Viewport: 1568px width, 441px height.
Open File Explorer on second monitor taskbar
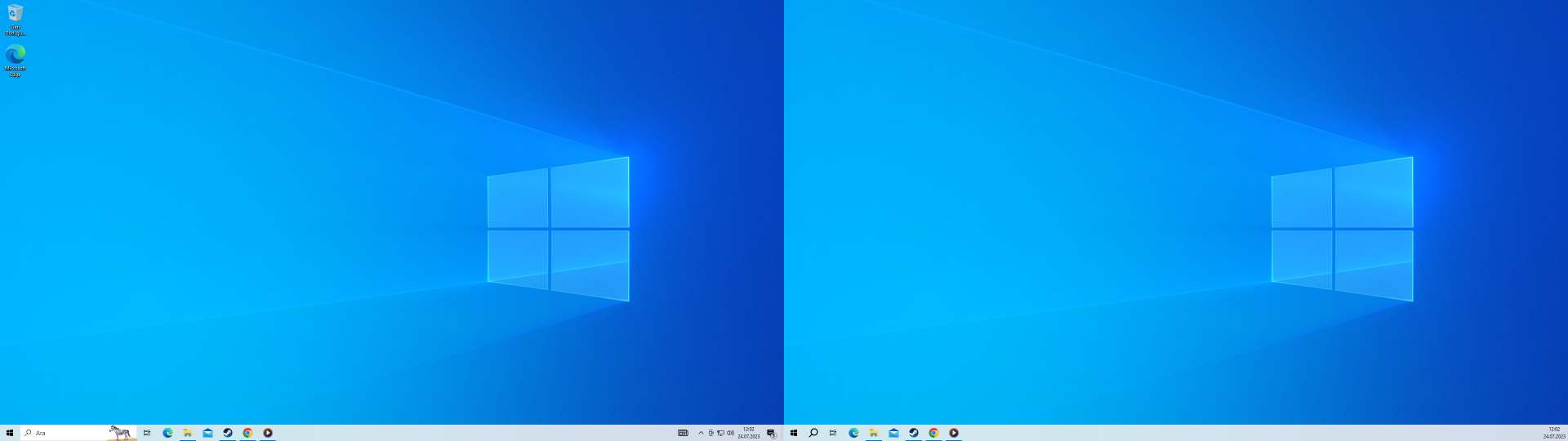[874, 433]
